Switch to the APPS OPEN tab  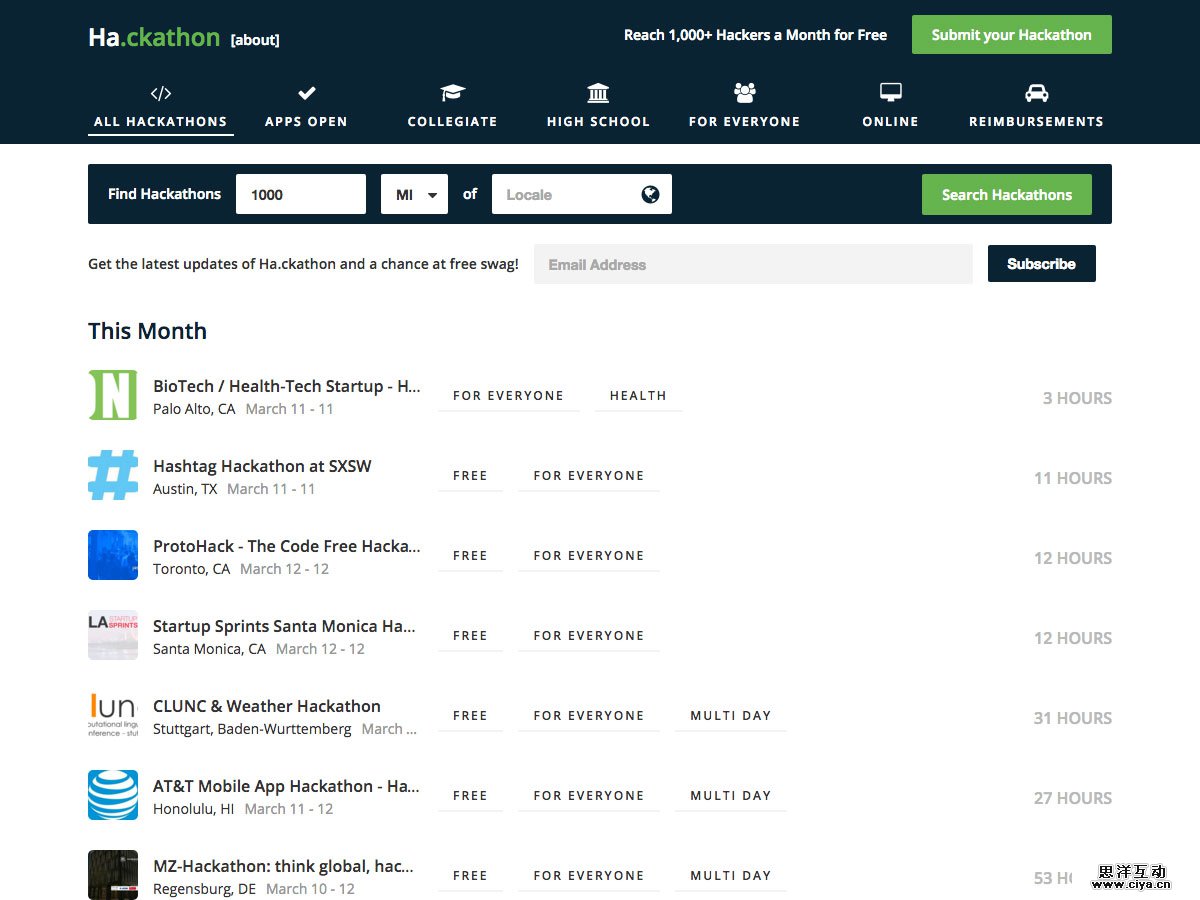point(306,121)
